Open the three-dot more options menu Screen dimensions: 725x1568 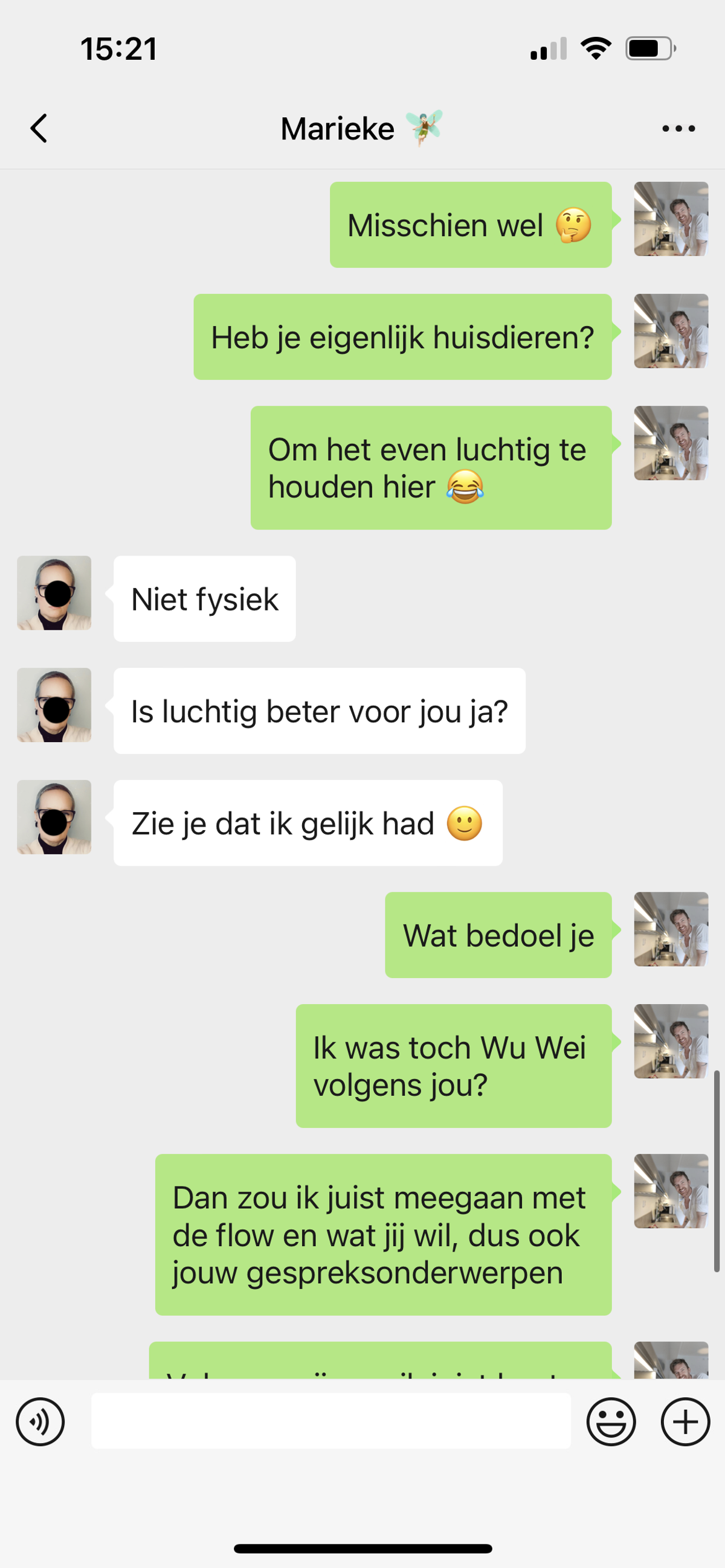point(678,129)
